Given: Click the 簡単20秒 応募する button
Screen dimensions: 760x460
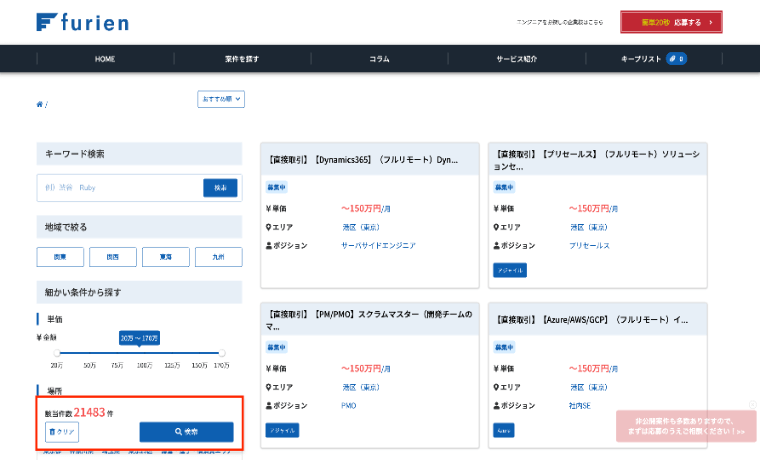Looking at the screenshot, I should point(671,22).
